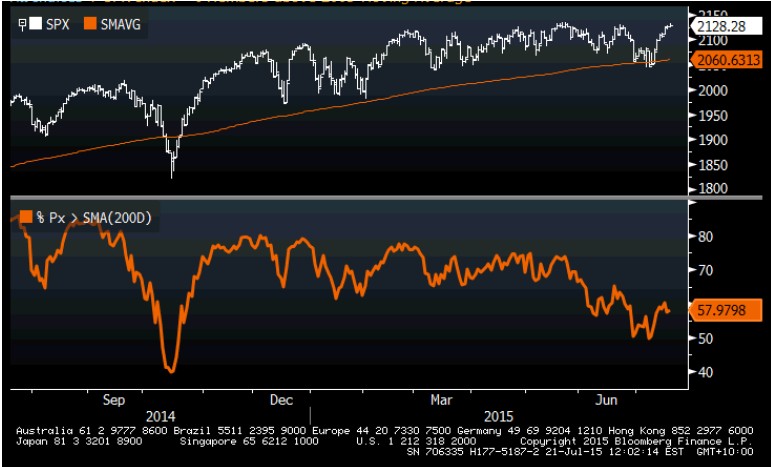
Task: Click the Australia 61 2 9777 8600 contact text
Action: (93, 431)
